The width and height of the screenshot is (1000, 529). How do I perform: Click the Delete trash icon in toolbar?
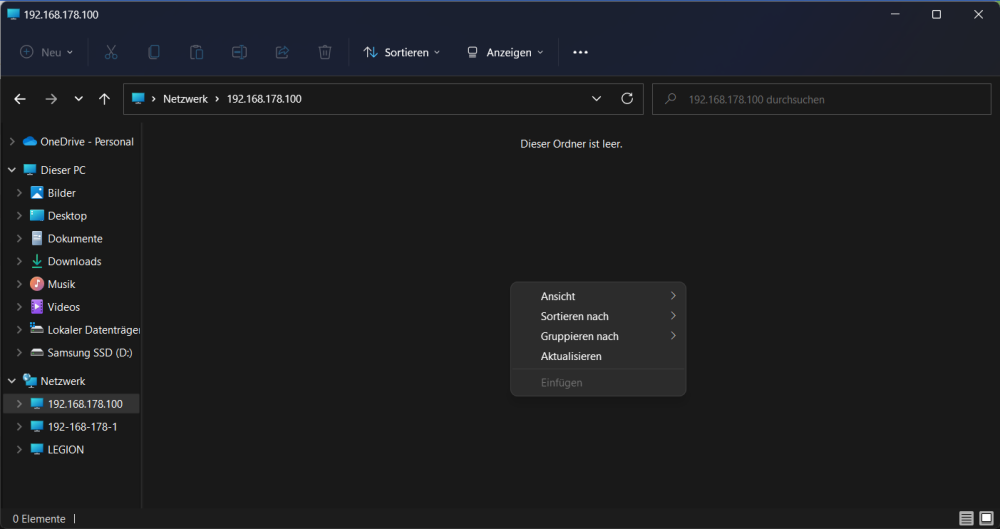pos(325,52)
